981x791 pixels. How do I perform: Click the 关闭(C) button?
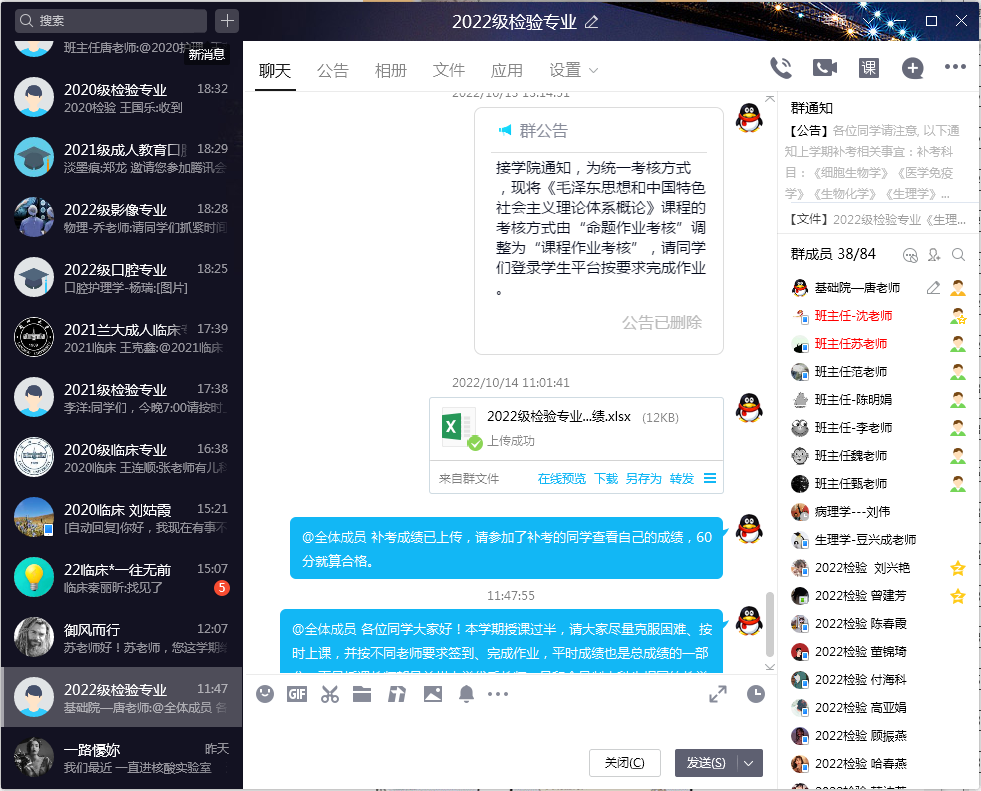coord(624,763)
